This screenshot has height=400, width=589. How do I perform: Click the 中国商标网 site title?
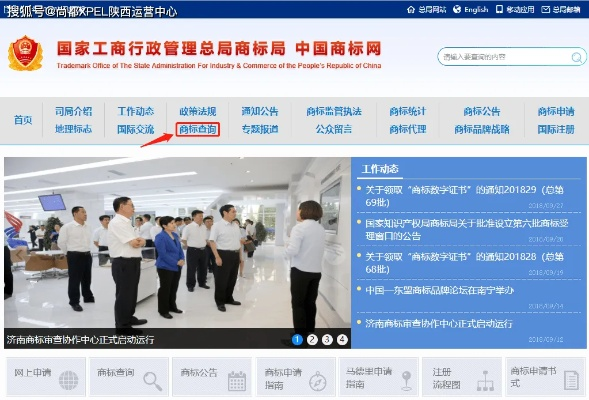tap(338, 49)
